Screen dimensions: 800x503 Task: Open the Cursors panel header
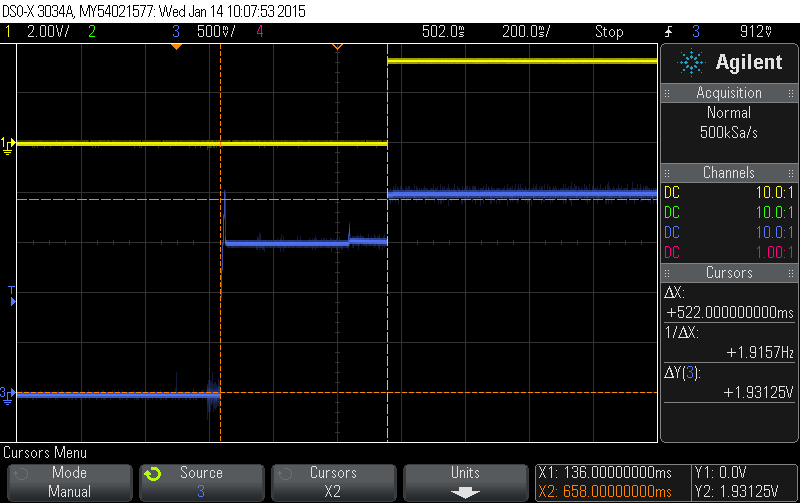(x=729, y=272)
